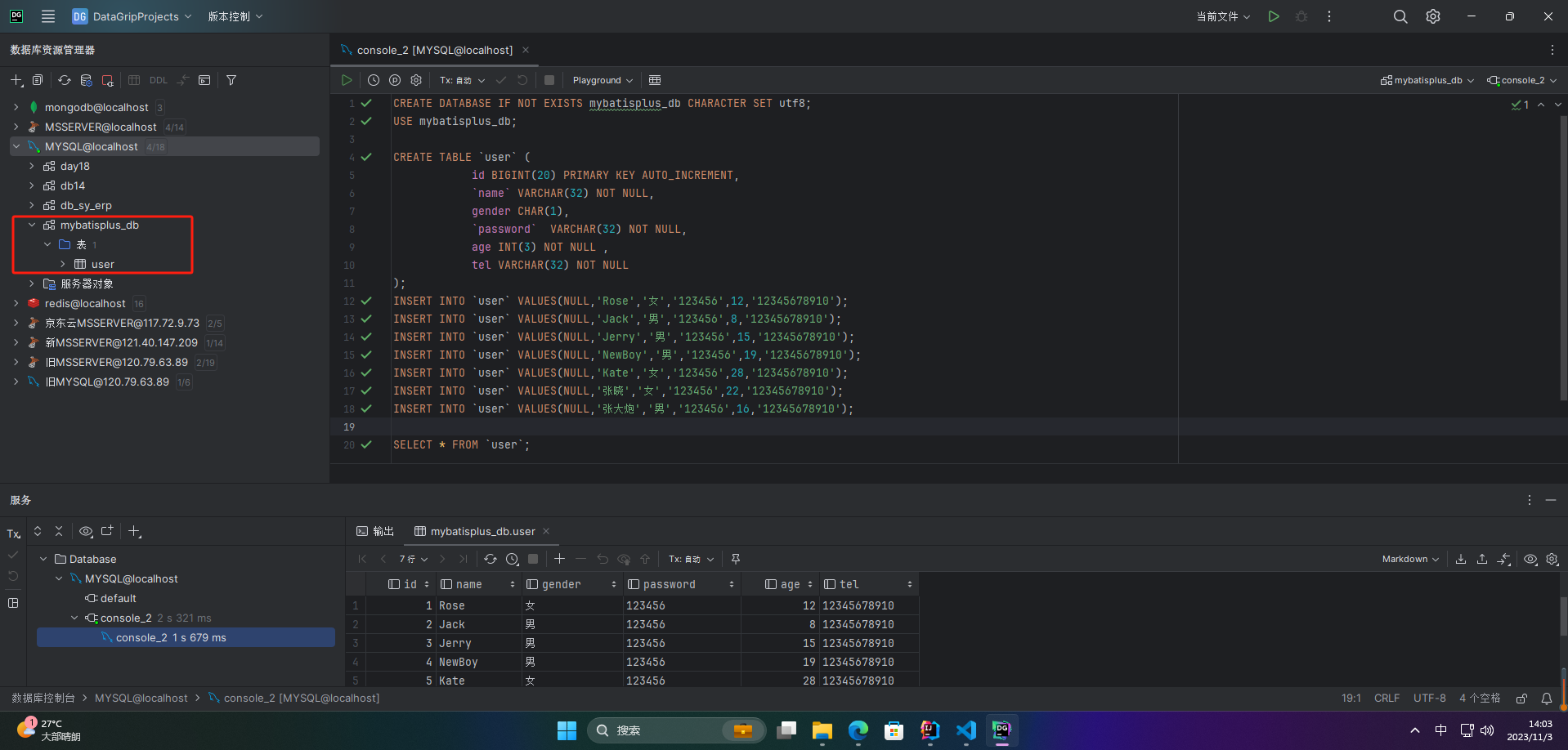Open the more actions kebab in title bar

coord(1329,16)
